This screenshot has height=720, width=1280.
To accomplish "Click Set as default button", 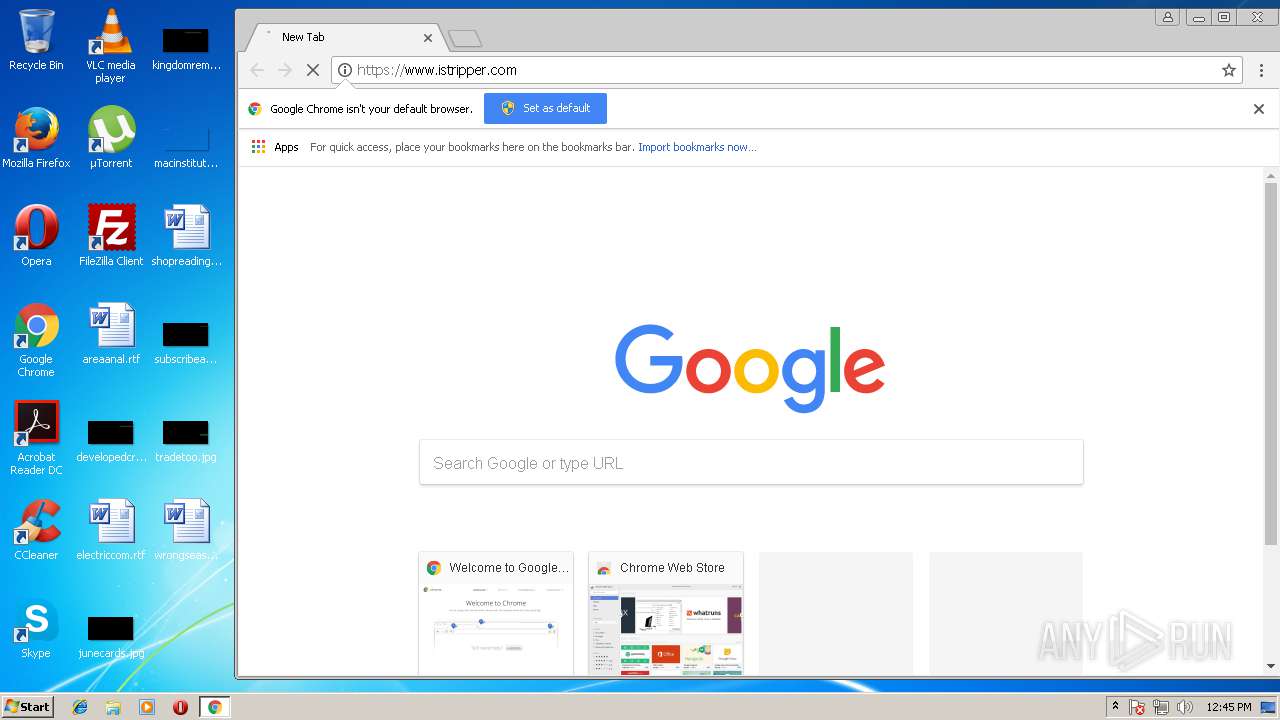I will point(545,108).
